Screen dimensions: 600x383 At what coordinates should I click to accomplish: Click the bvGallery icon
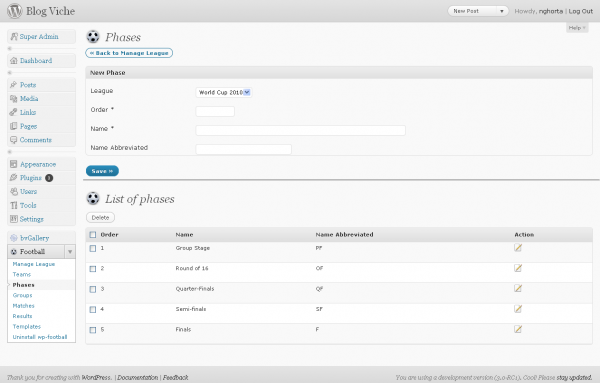pos(14,238)
